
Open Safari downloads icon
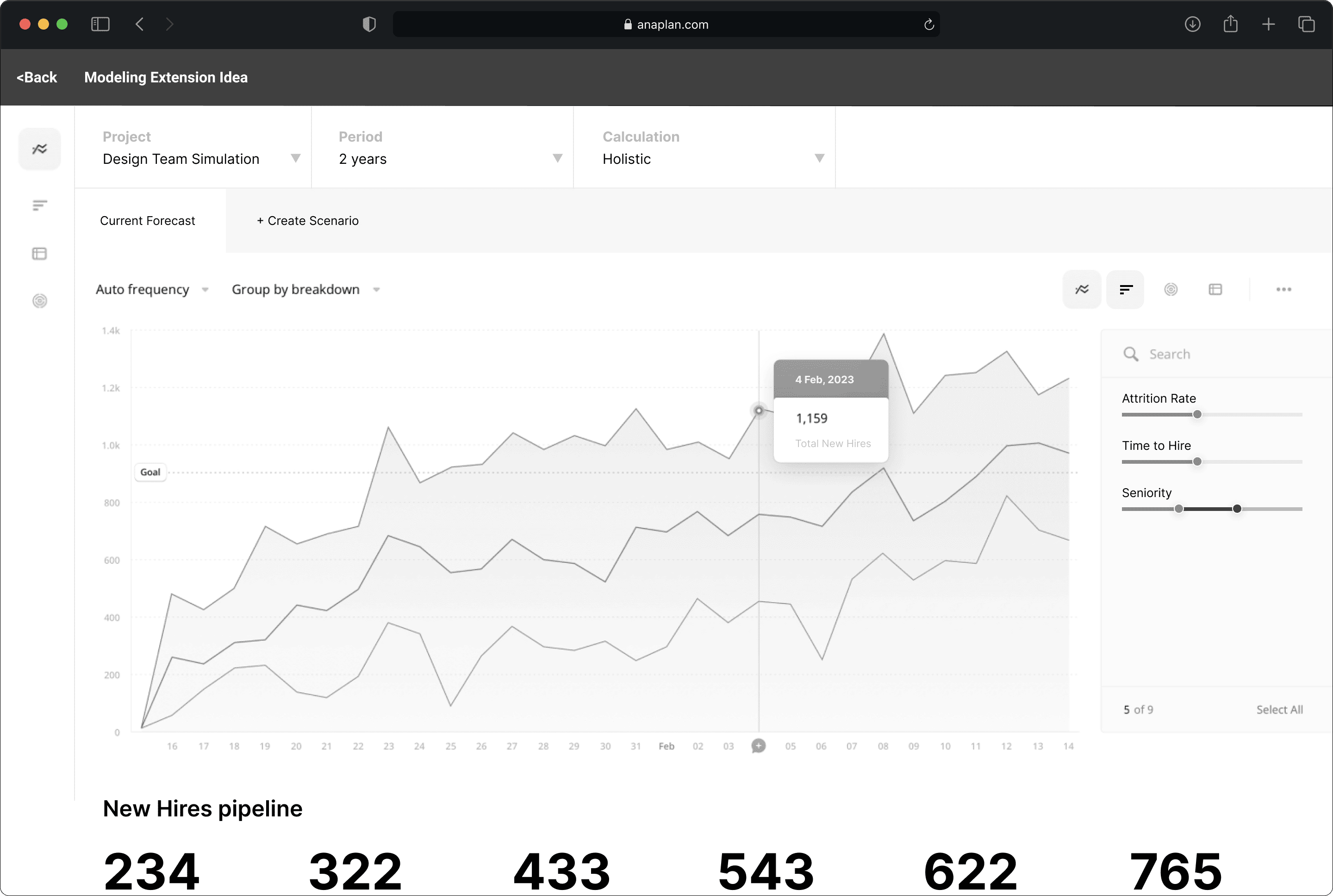[1192, 24]
